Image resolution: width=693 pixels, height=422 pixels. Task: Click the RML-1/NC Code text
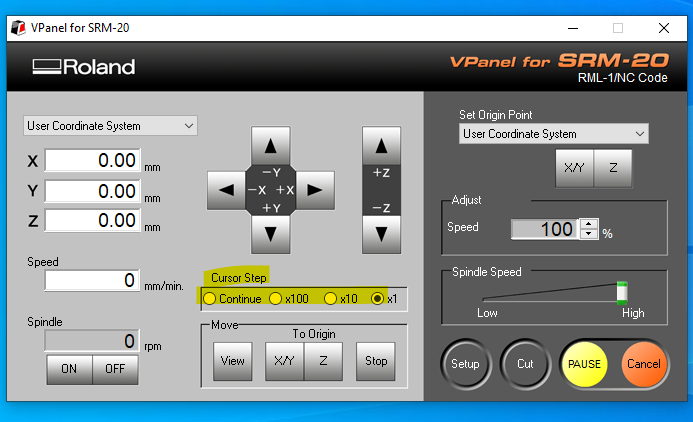623,78
